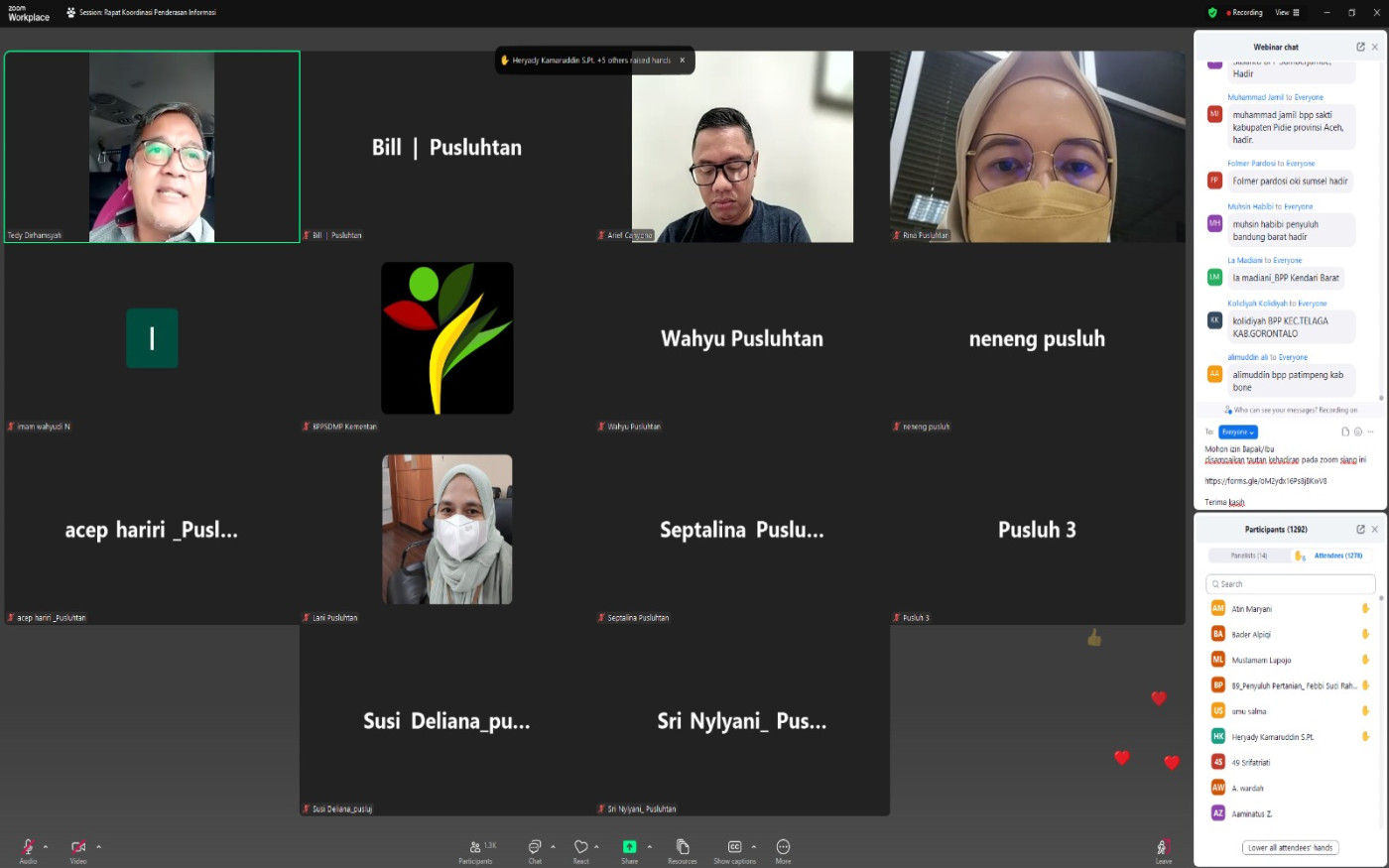Expand audio options arrow beside Audio

(46, 846)
